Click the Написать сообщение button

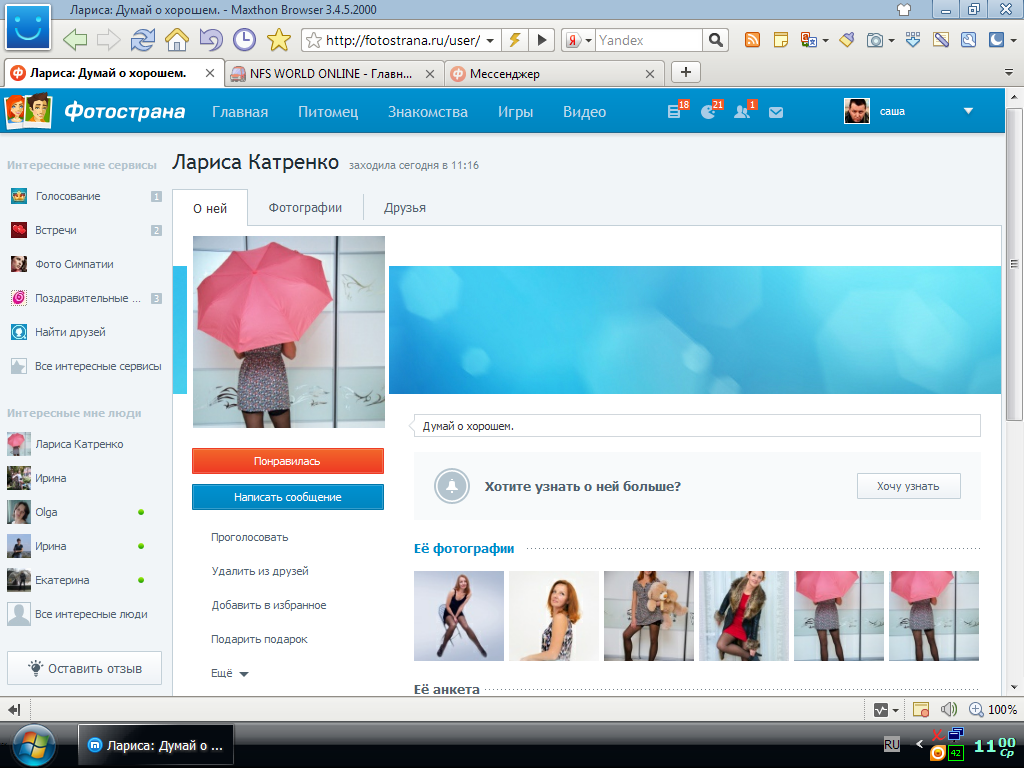pyautogui.click(x=288, y=497)
